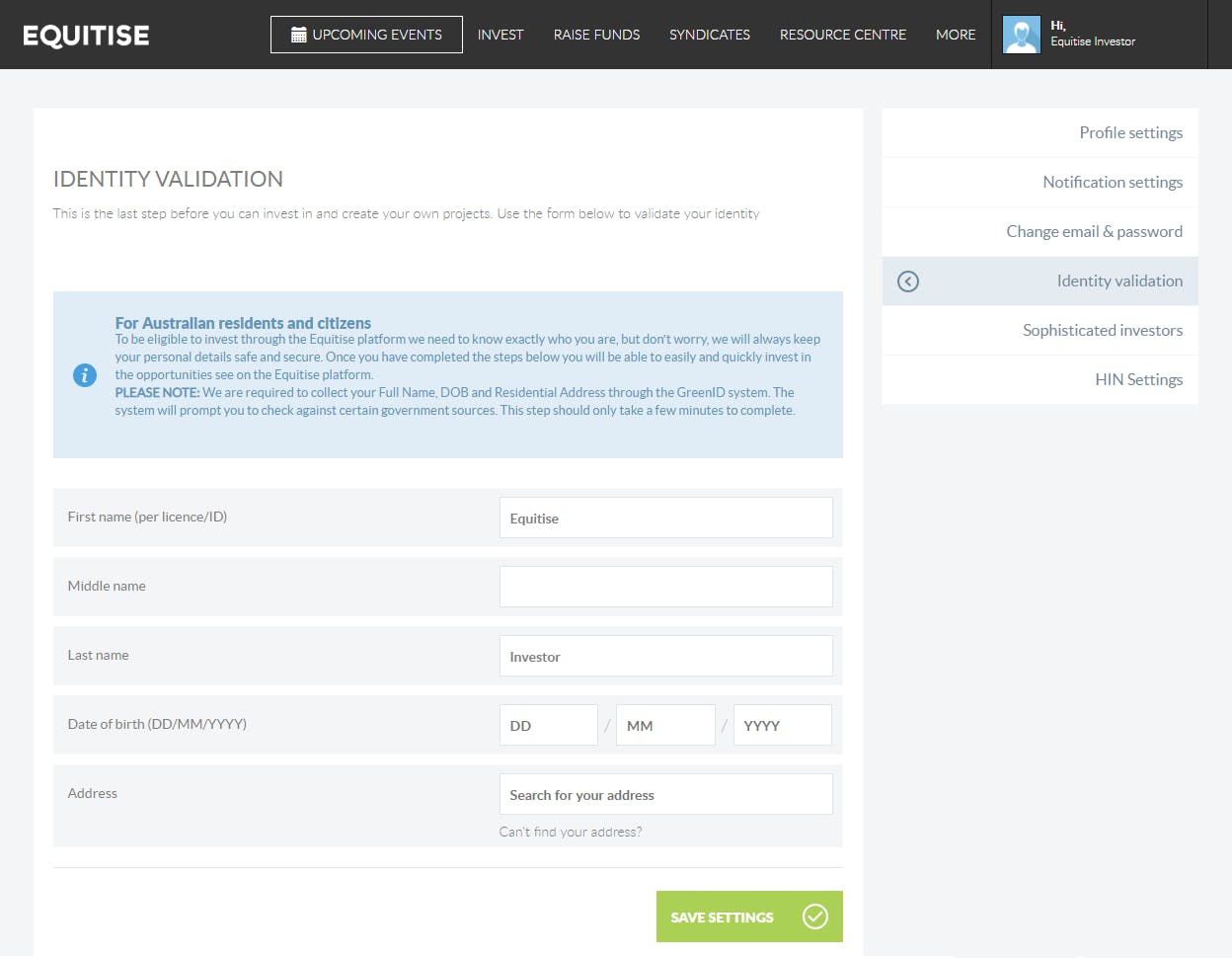
Task: Focus the First name field
Action: [665, 518]
